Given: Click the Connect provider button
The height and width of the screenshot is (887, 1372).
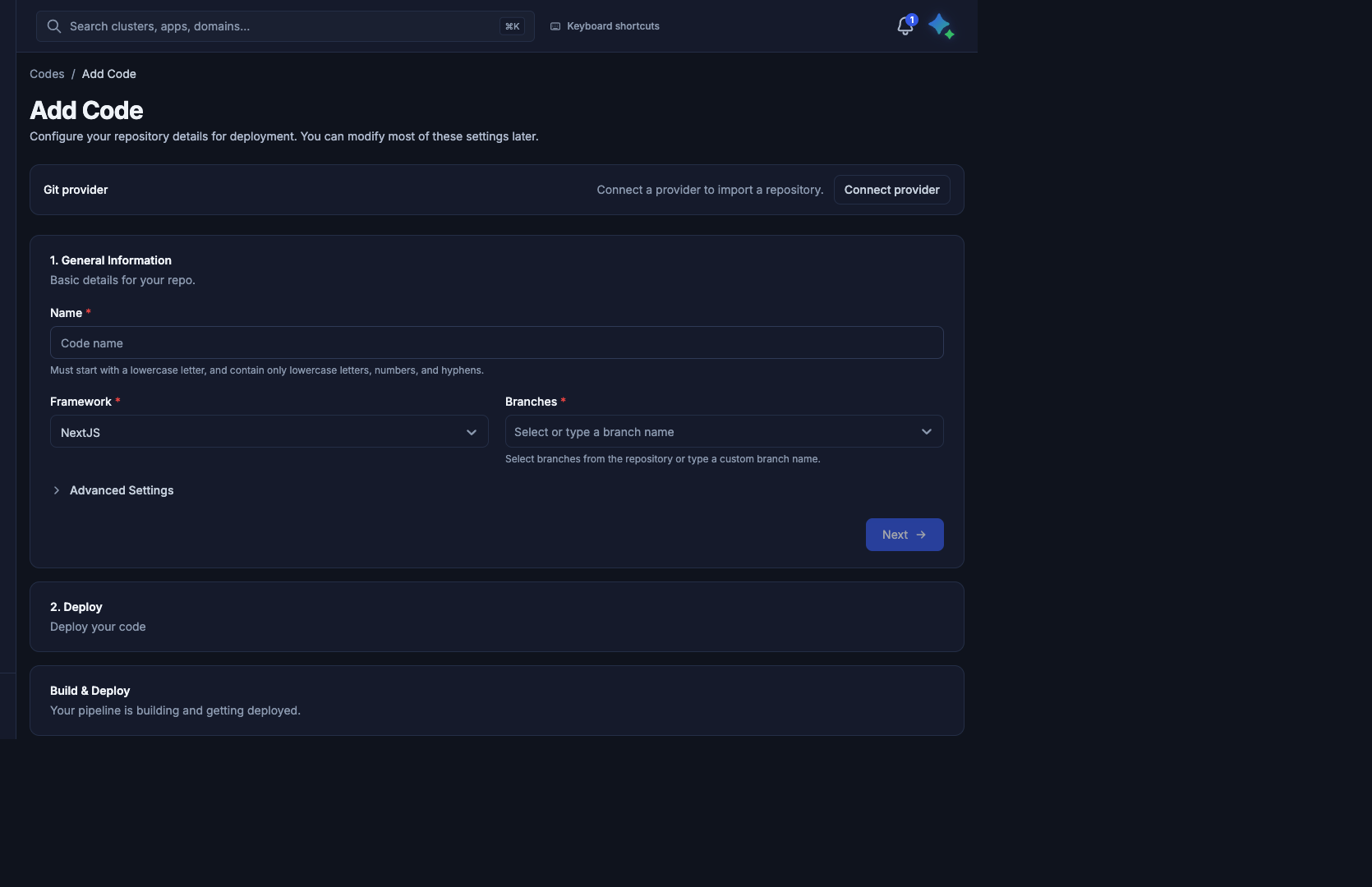Looking at the screenshot, I should pyautogui.click(x=891, y=190).
